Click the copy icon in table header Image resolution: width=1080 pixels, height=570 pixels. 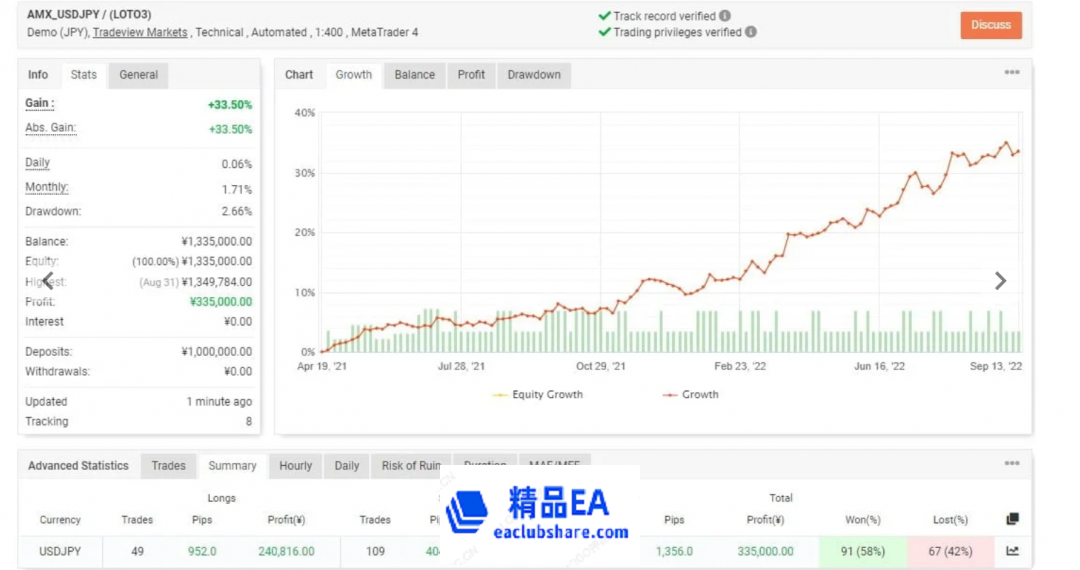coord(1012,519)
